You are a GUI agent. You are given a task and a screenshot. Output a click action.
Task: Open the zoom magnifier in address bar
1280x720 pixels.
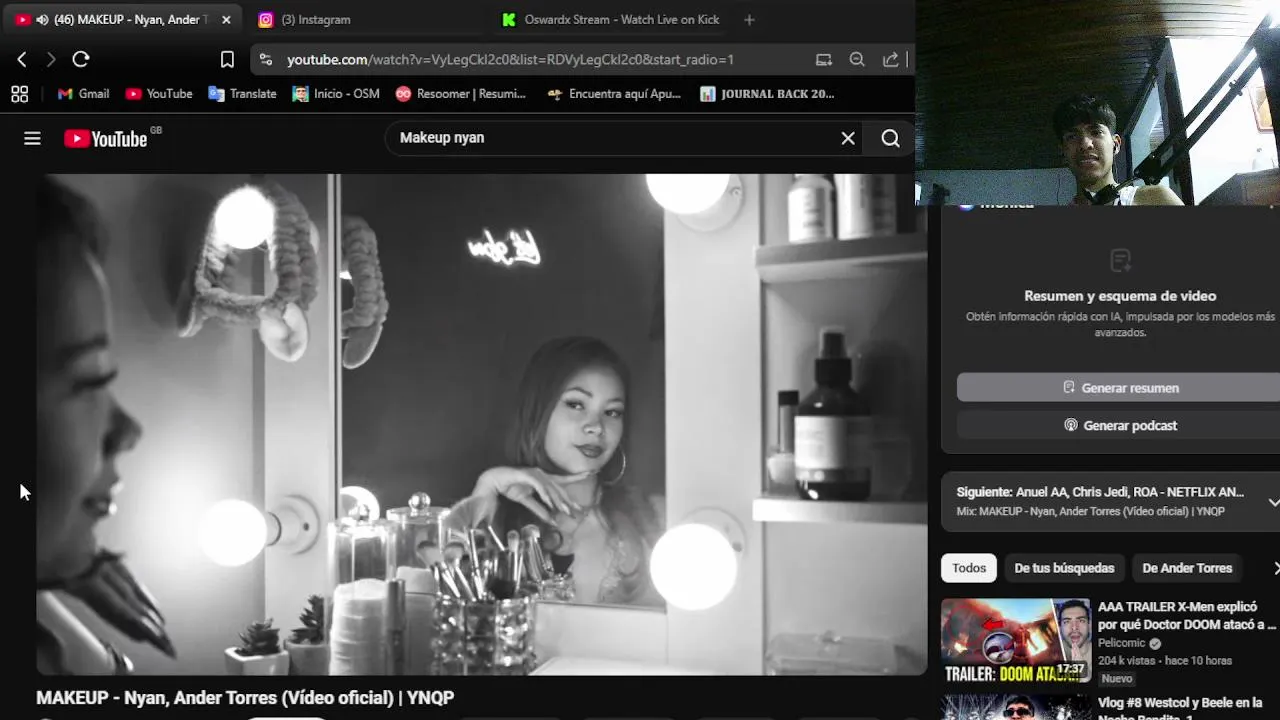857,60
